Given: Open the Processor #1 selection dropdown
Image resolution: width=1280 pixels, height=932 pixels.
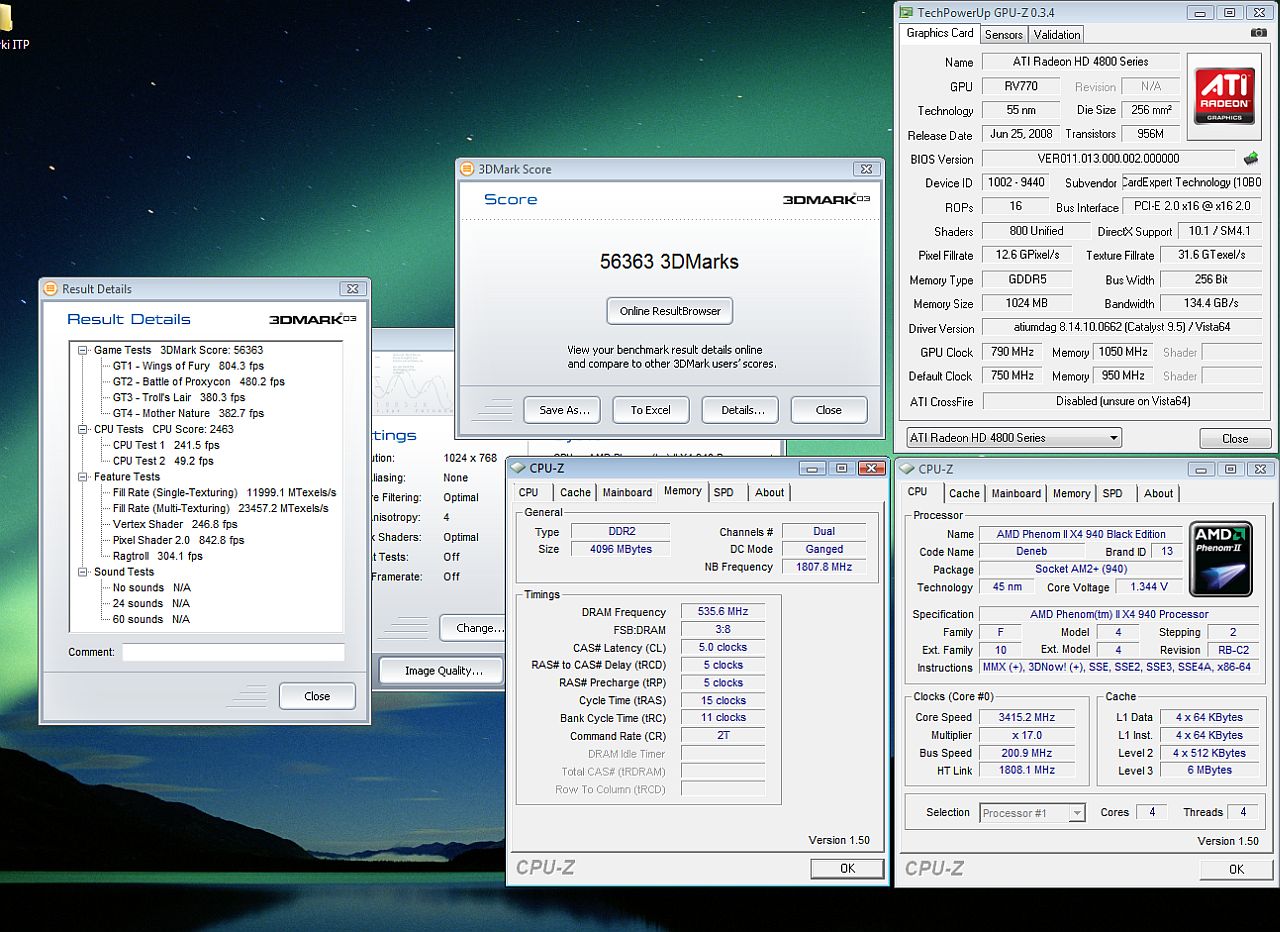Looking at the screenshot, I should click(x=1032, y=813).
